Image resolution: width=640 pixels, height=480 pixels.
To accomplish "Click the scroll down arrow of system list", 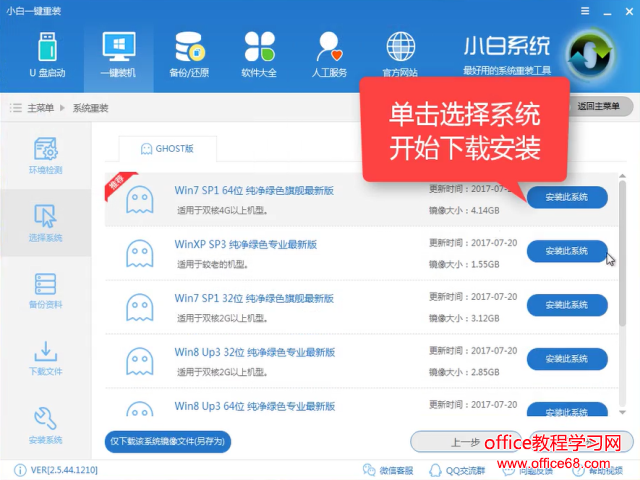I will 622,413.
